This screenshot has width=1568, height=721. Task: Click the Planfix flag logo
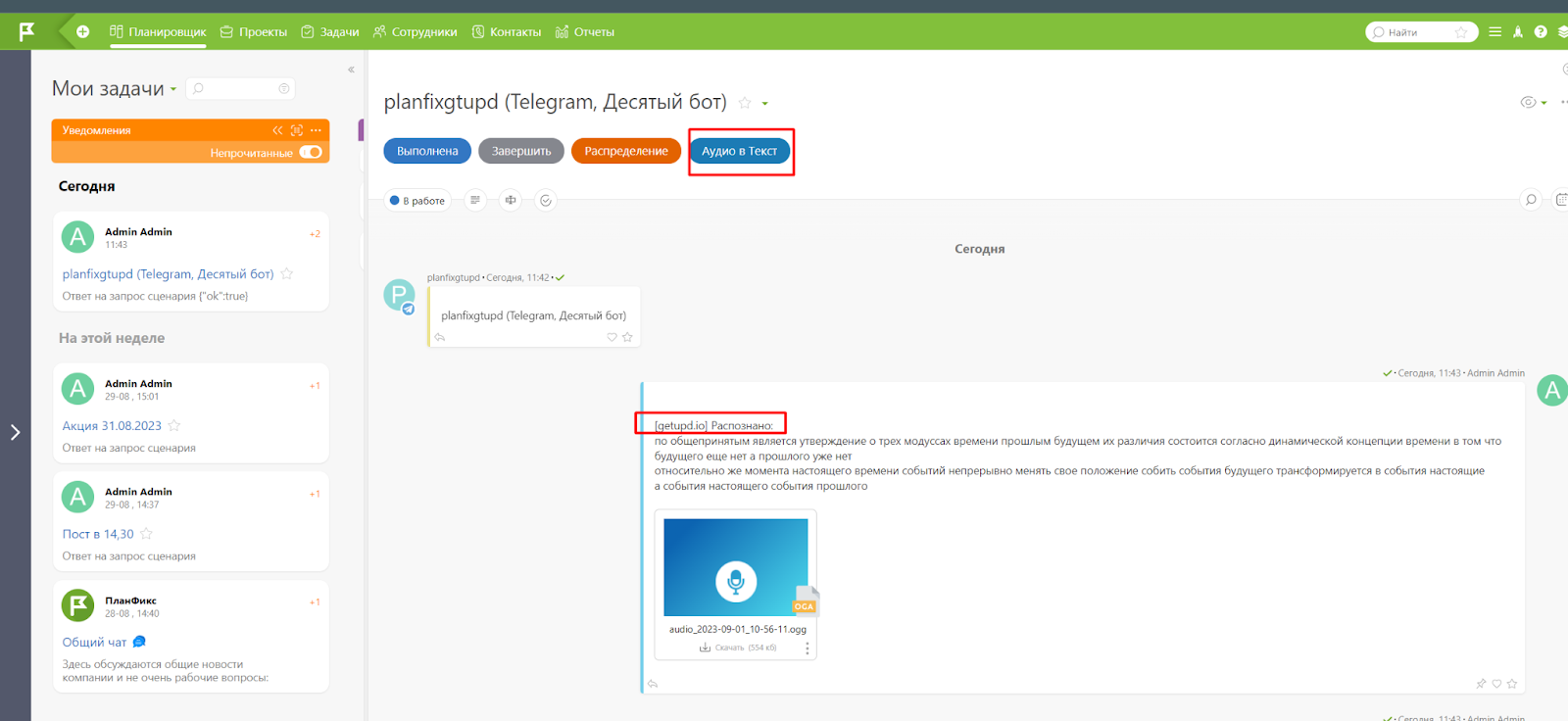[x=26, y=31]
